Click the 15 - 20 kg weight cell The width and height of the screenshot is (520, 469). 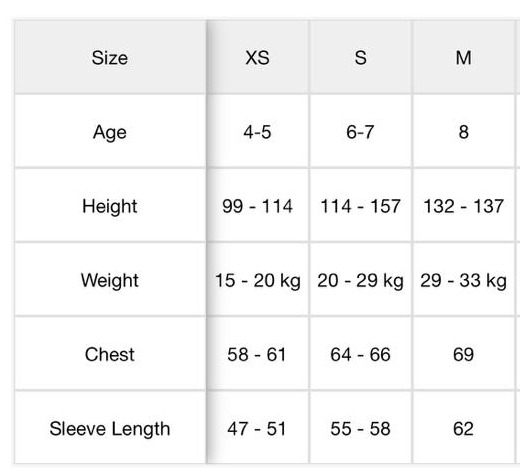tap(257, 280)
